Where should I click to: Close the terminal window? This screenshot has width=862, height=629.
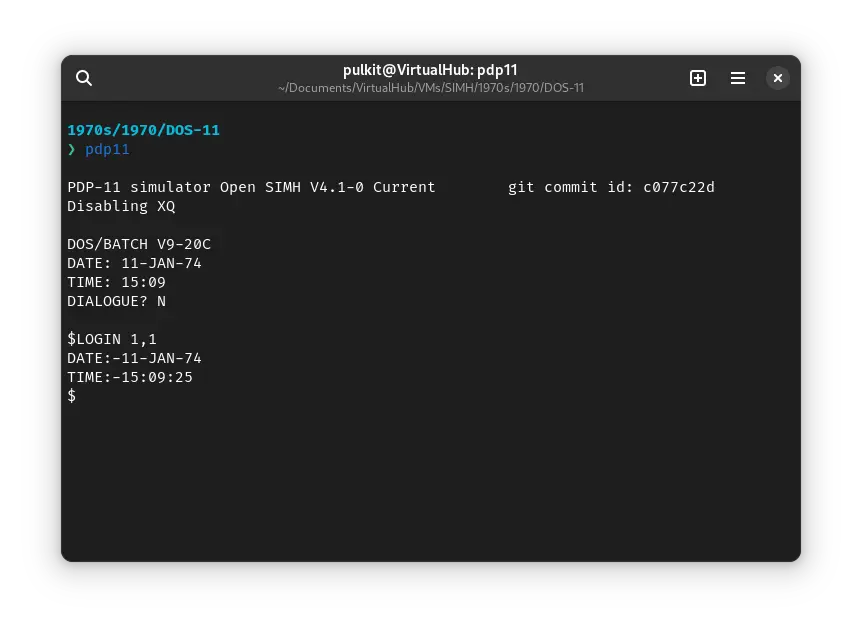pos(778,78)
